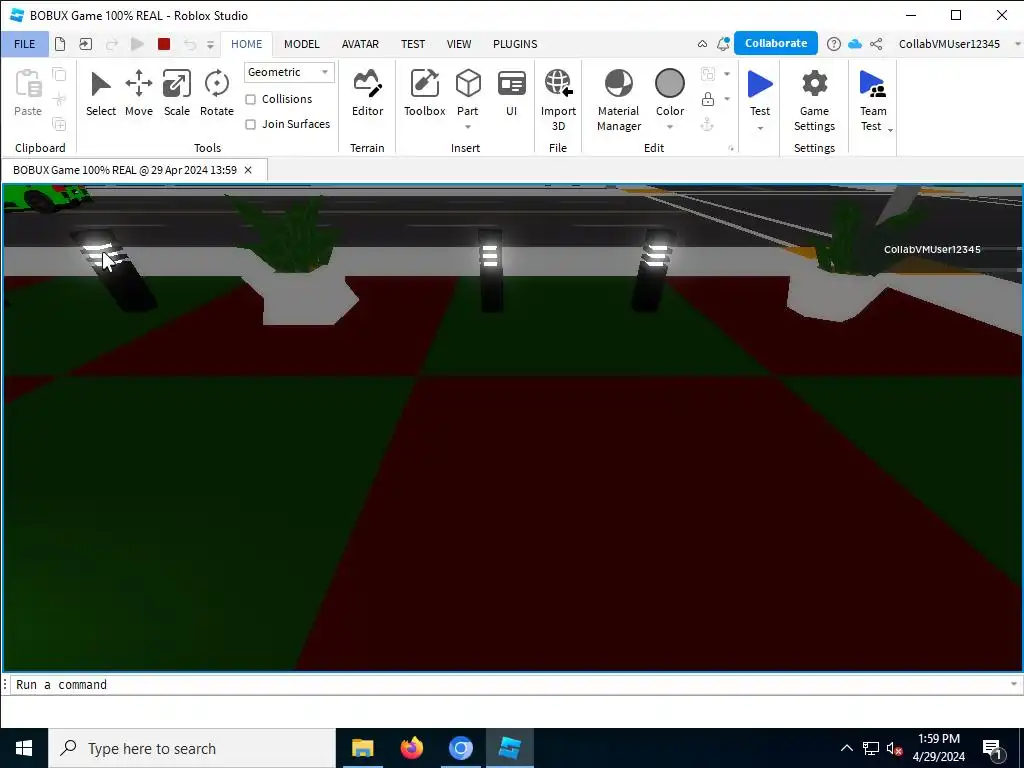This screenshot has width=1024, height=768.
Task: Open Firefox from the taskbar
Action: pos(411,748)
